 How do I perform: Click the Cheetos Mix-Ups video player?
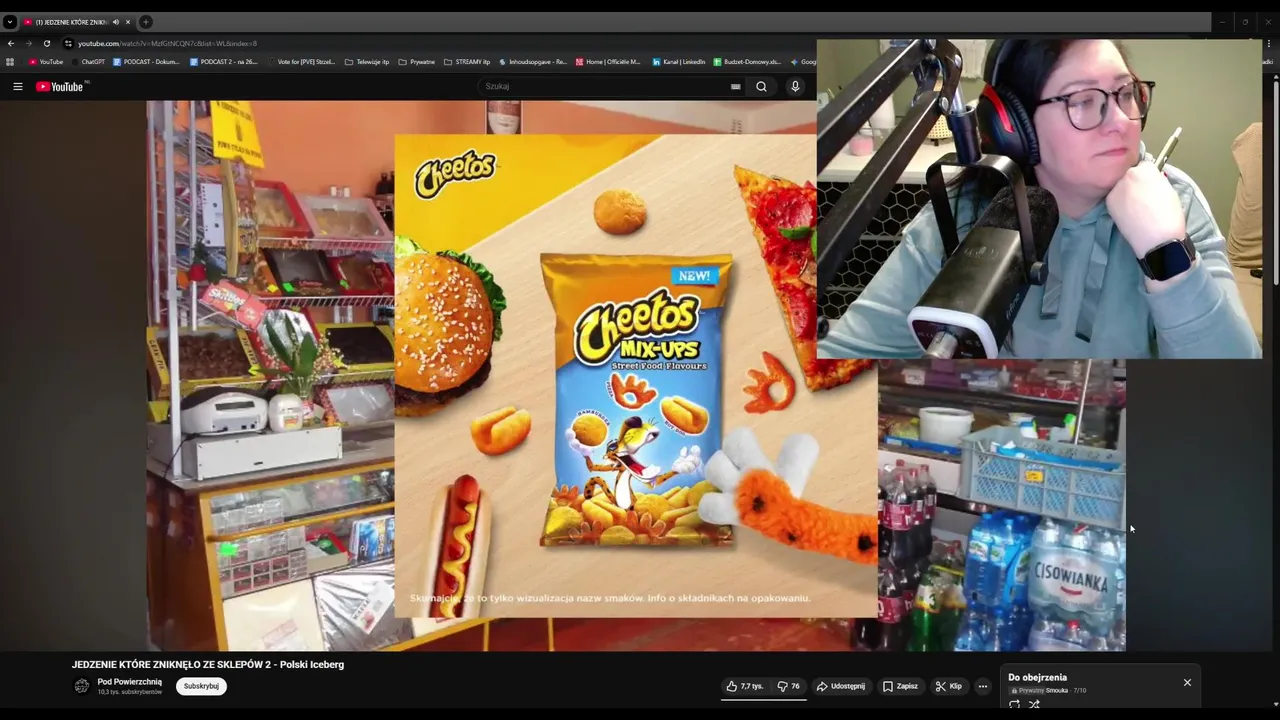(x=636, y=375)
